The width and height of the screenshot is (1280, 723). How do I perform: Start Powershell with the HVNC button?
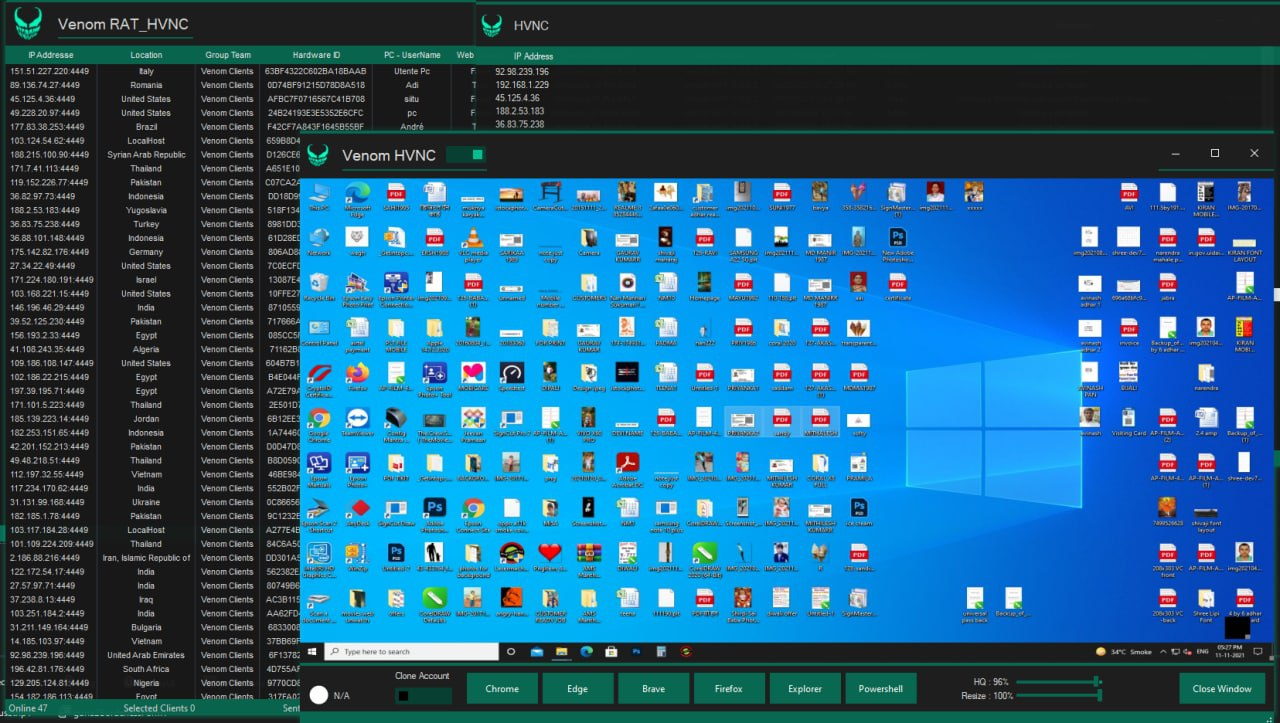(x=881, y=689)
